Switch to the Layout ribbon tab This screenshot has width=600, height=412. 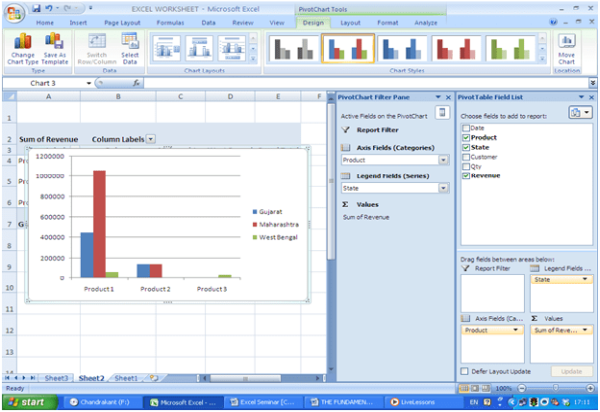[x=350, y=21]
